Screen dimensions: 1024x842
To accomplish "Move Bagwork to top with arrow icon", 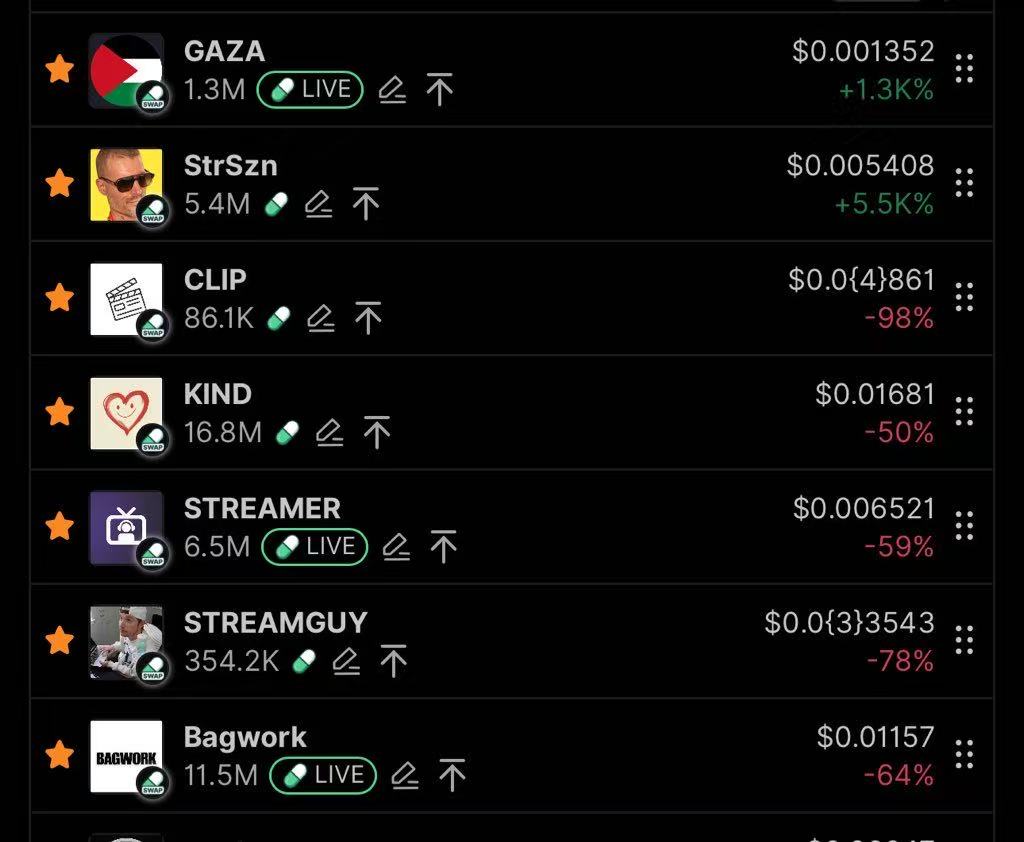I will [452, 775].
